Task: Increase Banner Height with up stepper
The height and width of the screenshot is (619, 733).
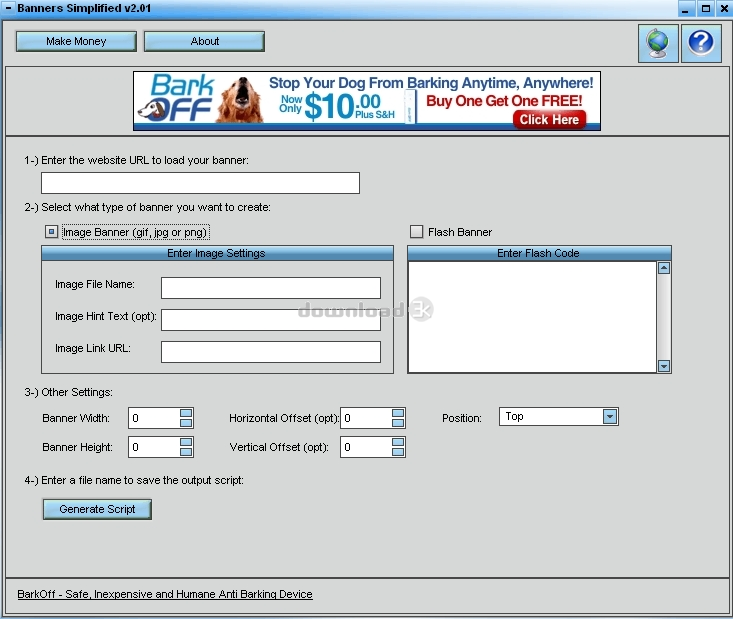Action: pyautogui.click(x=186, y=442)
